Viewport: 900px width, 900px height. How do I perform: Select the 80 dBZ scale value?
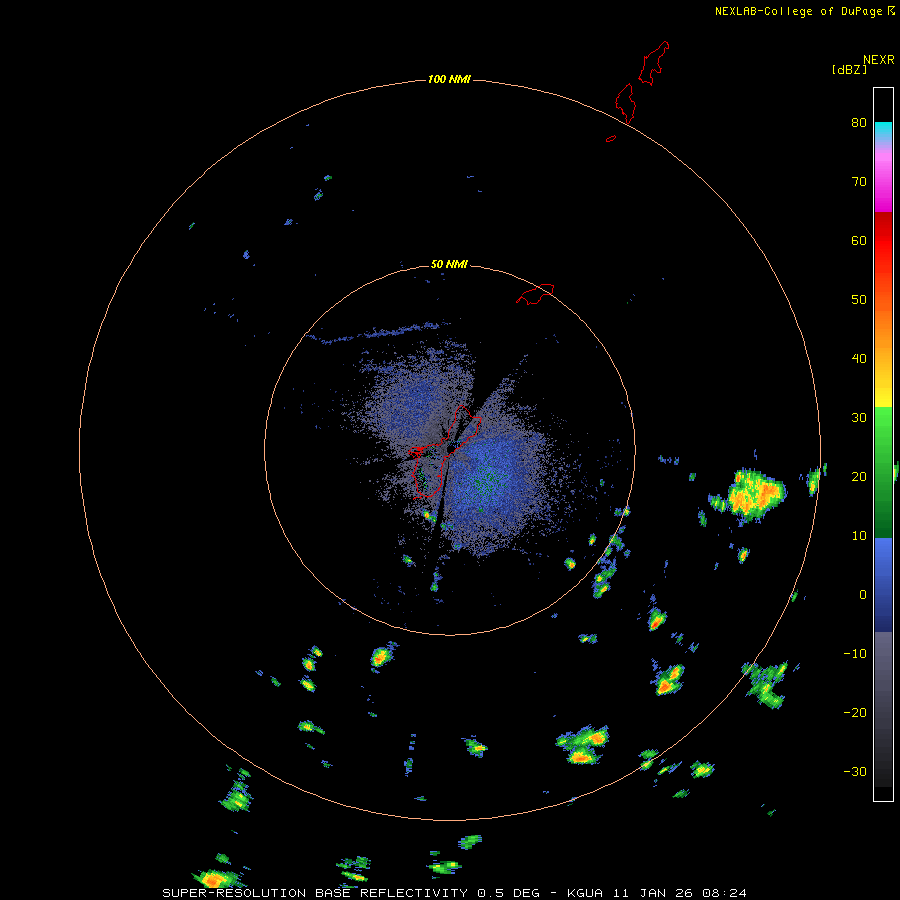(859, 123)
